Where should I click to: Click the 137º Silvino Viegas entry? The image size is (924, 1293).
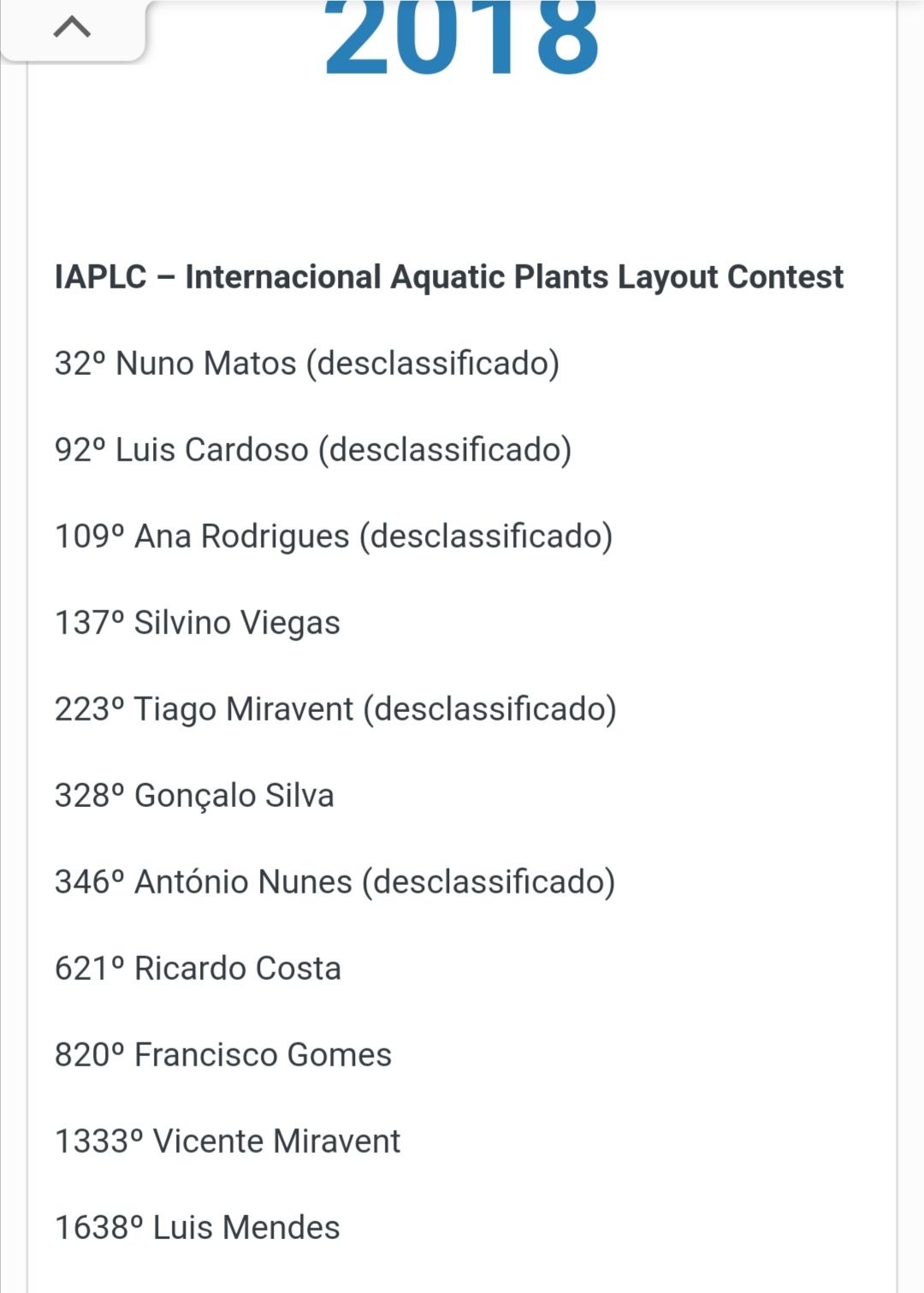click(x=198, y=623)
